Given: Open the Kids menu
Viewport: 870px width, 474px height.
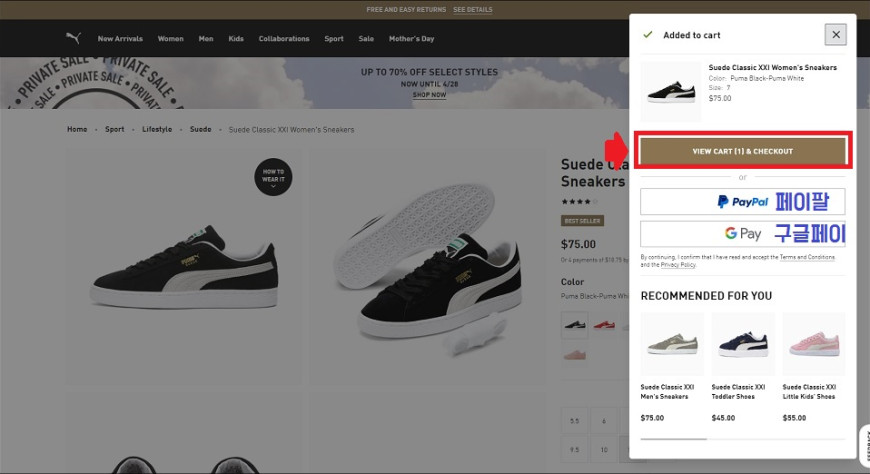Looking at the screenshot, I should coord(236,39).
